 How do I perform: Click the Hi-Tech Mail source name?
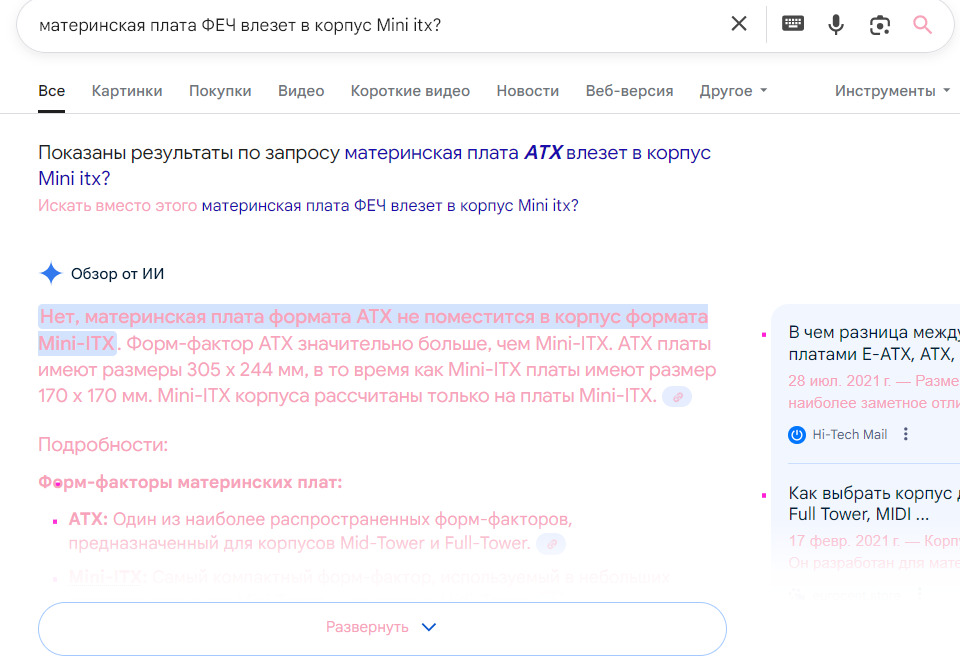pos(849,435)
